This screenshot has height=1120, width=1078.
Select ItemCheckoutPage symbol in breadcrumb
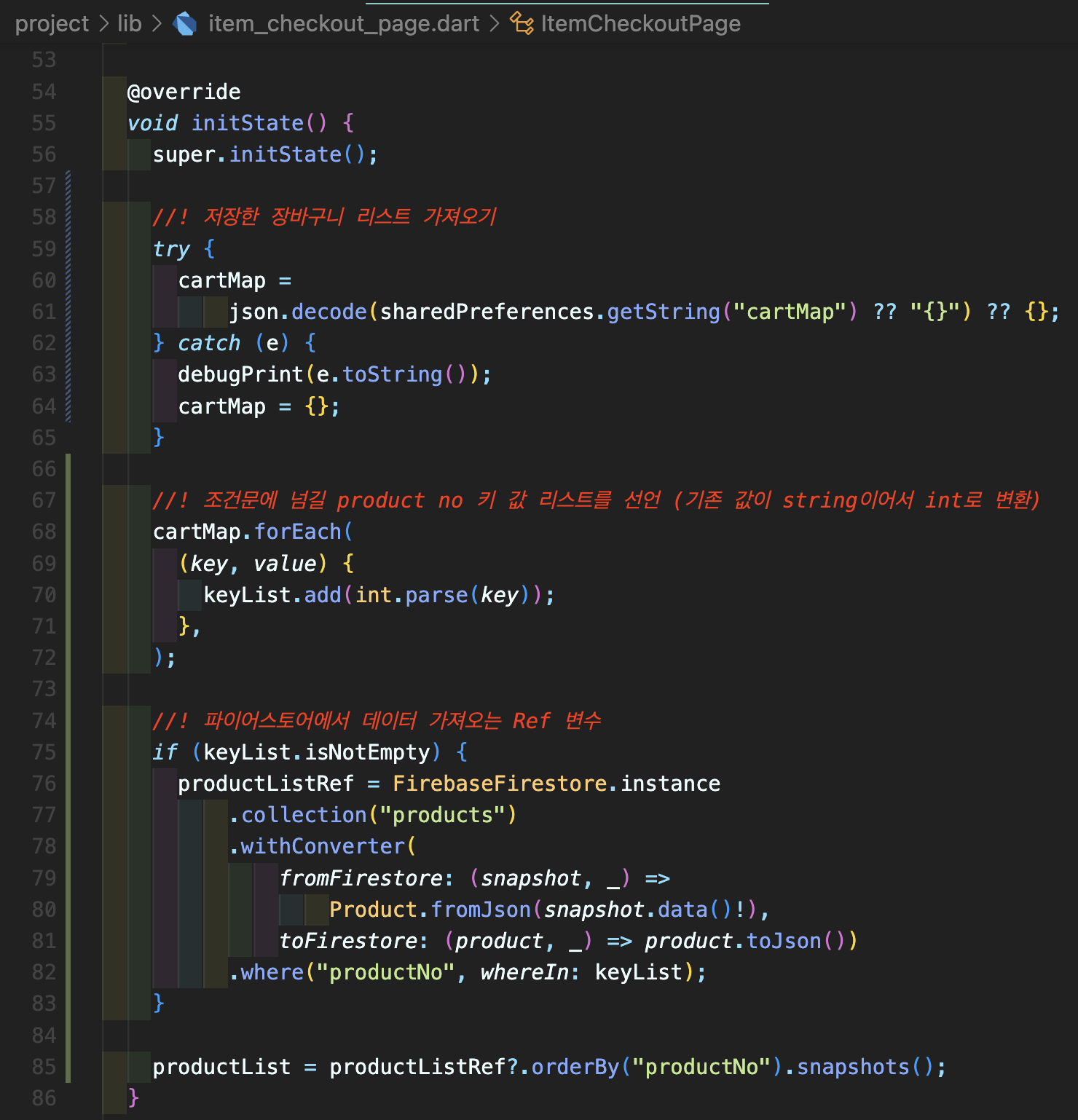pos(641,24)
